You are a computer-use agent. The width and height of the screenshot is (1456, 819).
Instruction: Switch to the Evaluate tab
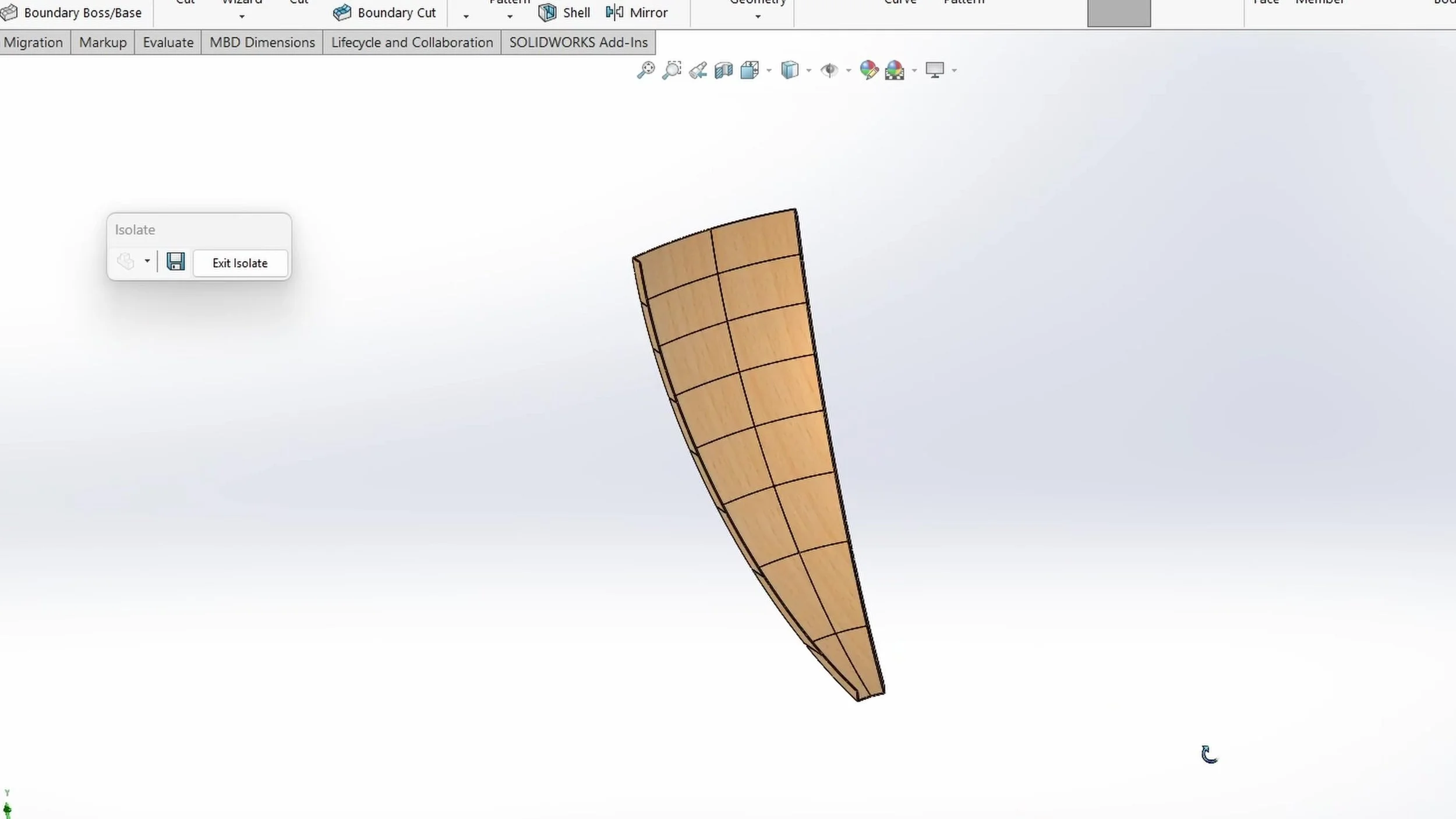coord(168,43)
